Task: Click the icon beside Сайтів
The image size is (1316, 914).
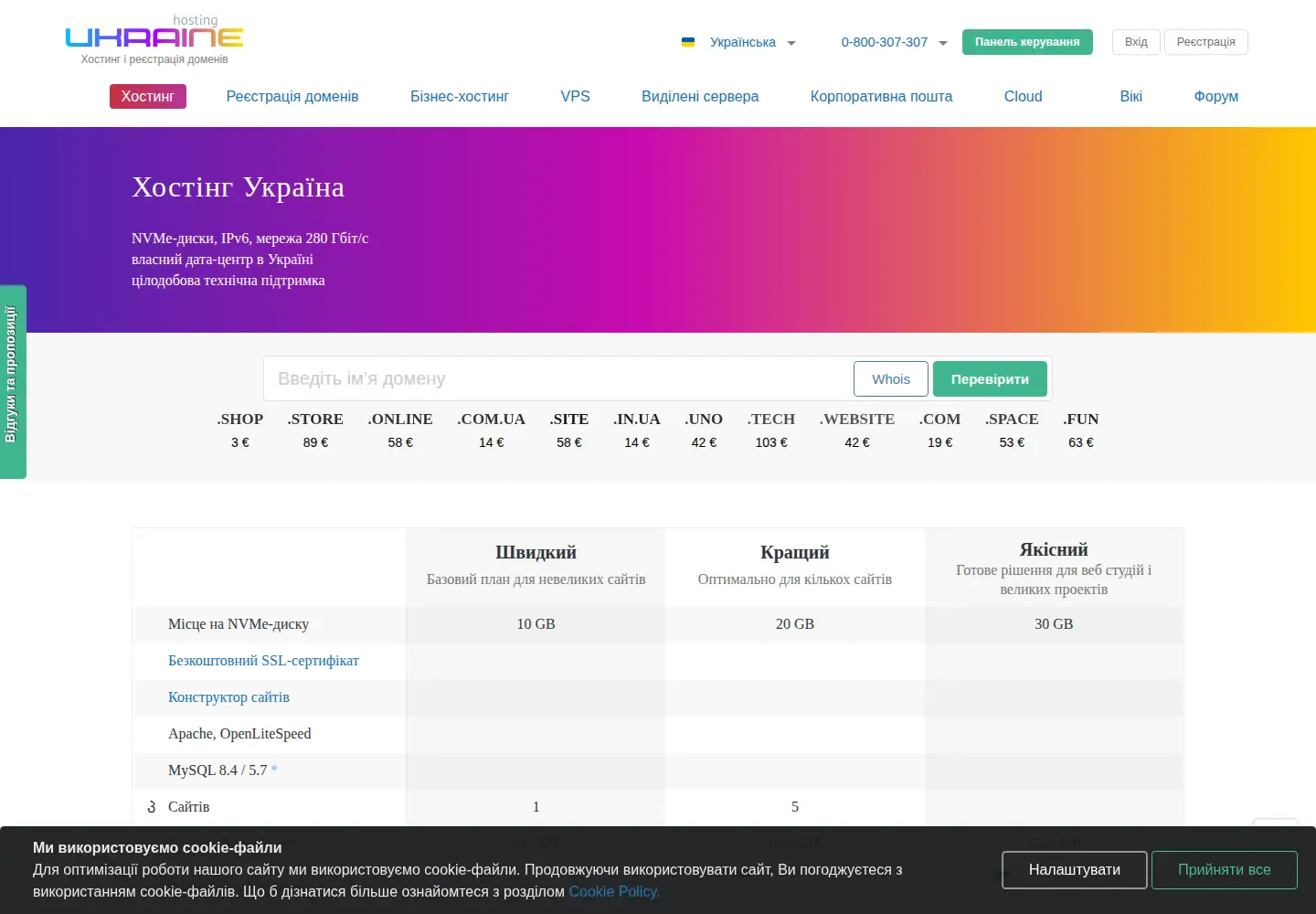Action: pyautogui.click(x=152, y=807)
